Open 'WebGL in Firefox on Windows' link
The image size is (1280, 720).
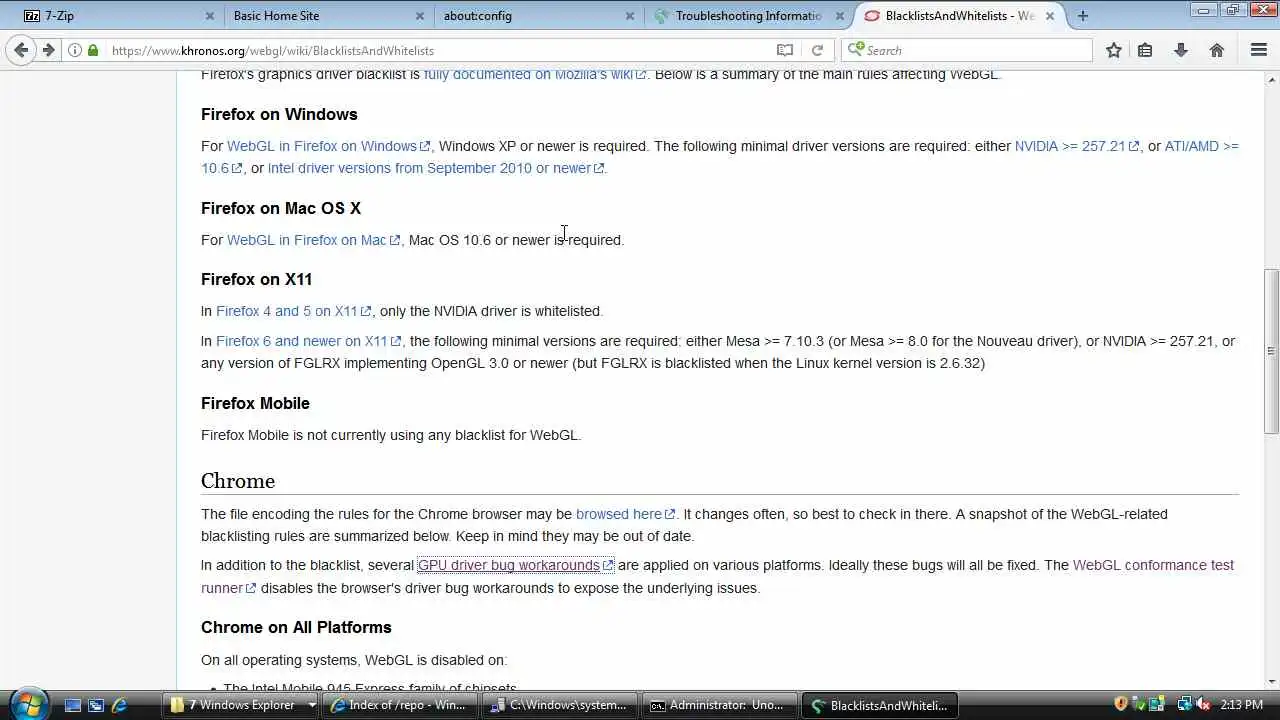[328, 146]
